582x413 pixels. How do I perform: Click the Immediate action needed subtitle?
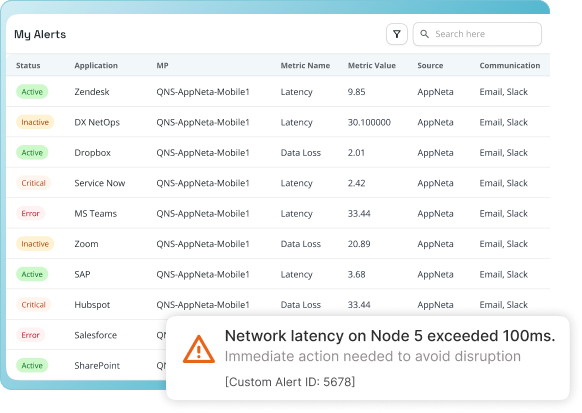373,356
